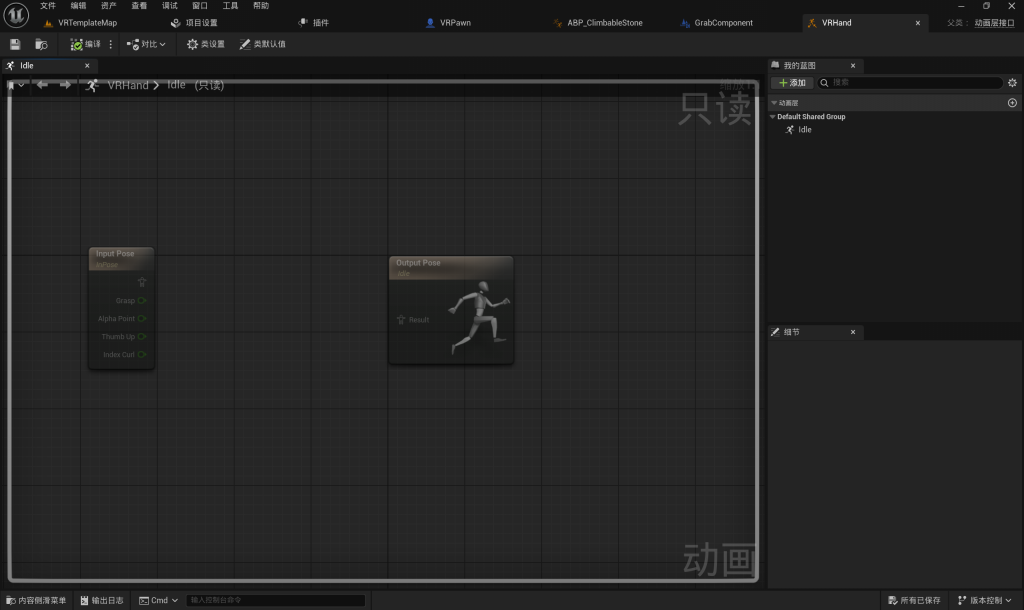Collapse the Default Shared Group tree
Image resolution: width=1024 pixels, height=610 pixels.
773,117
